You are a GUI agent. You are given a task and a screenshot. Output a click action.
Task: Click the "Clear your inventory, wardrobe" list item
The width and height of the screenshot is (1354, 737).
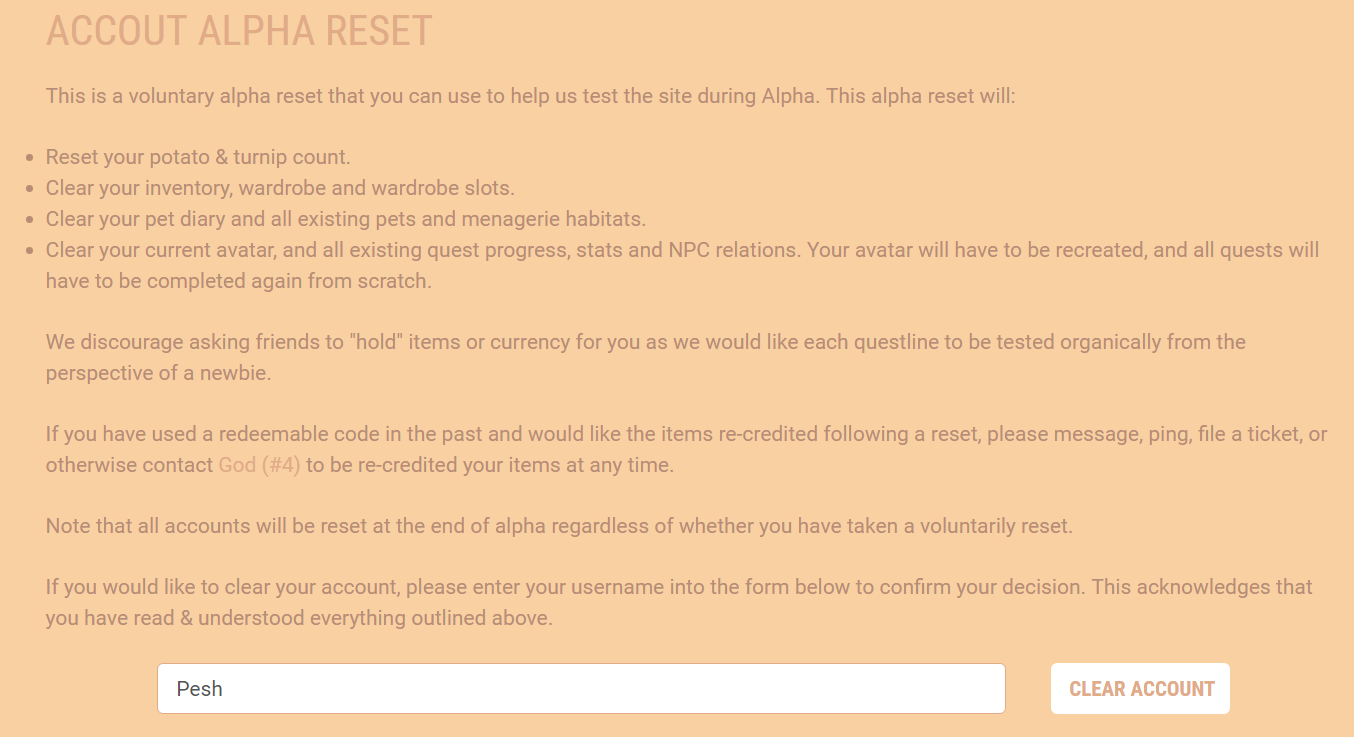[x=280, y=188]
